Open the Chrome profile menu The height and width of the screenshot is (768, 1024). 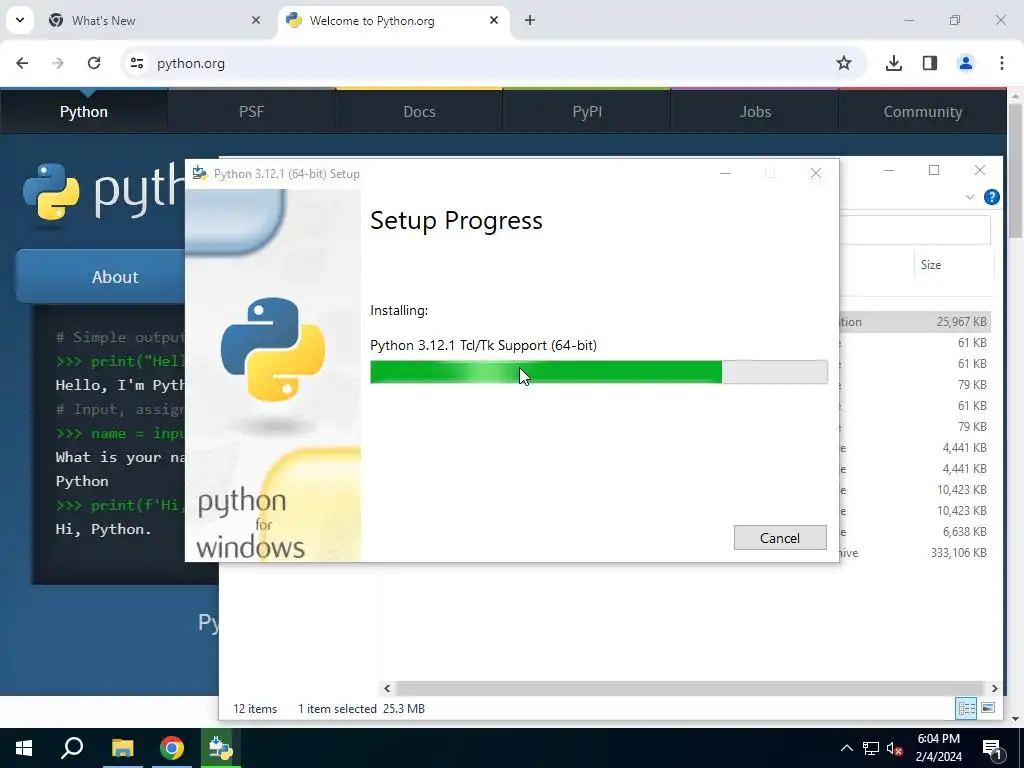(965, 63)
